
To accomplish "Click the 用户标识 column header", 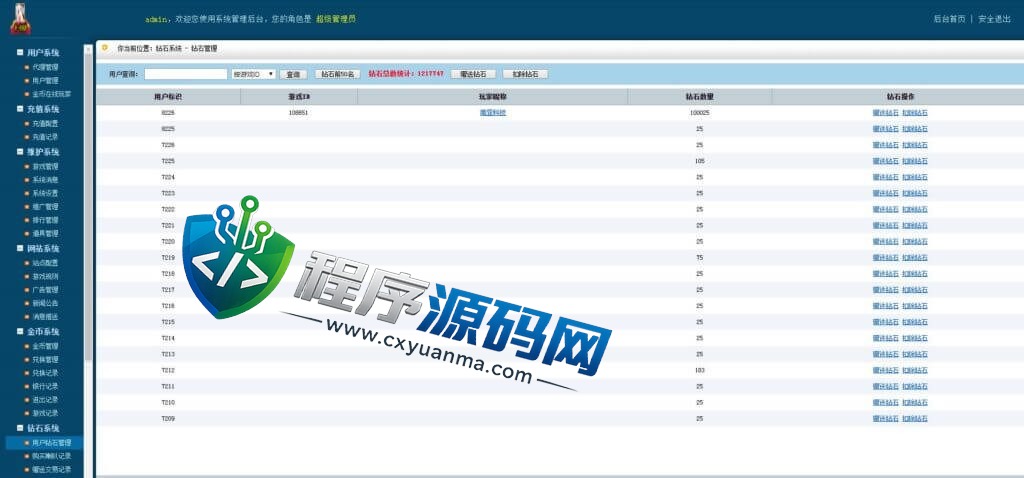I will click(168, 97).
